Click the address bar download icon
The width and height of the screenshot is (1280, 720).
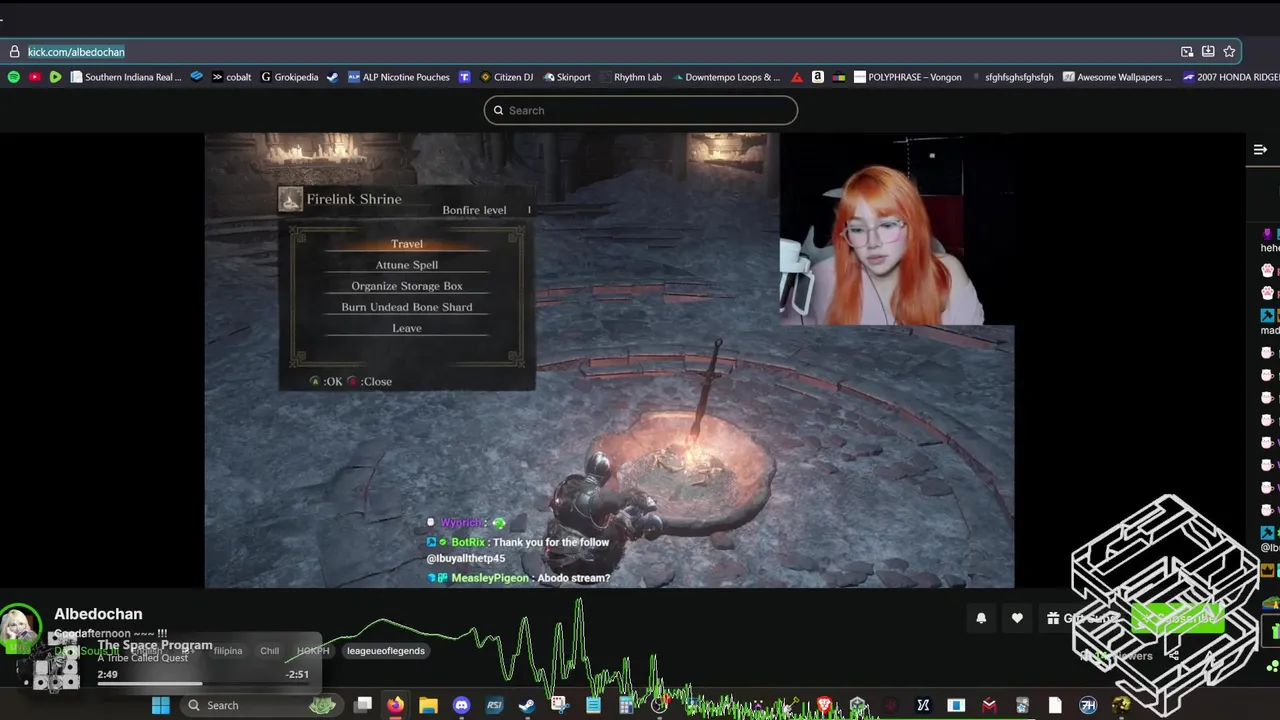pyautogui.click(x=1208, y=52)
